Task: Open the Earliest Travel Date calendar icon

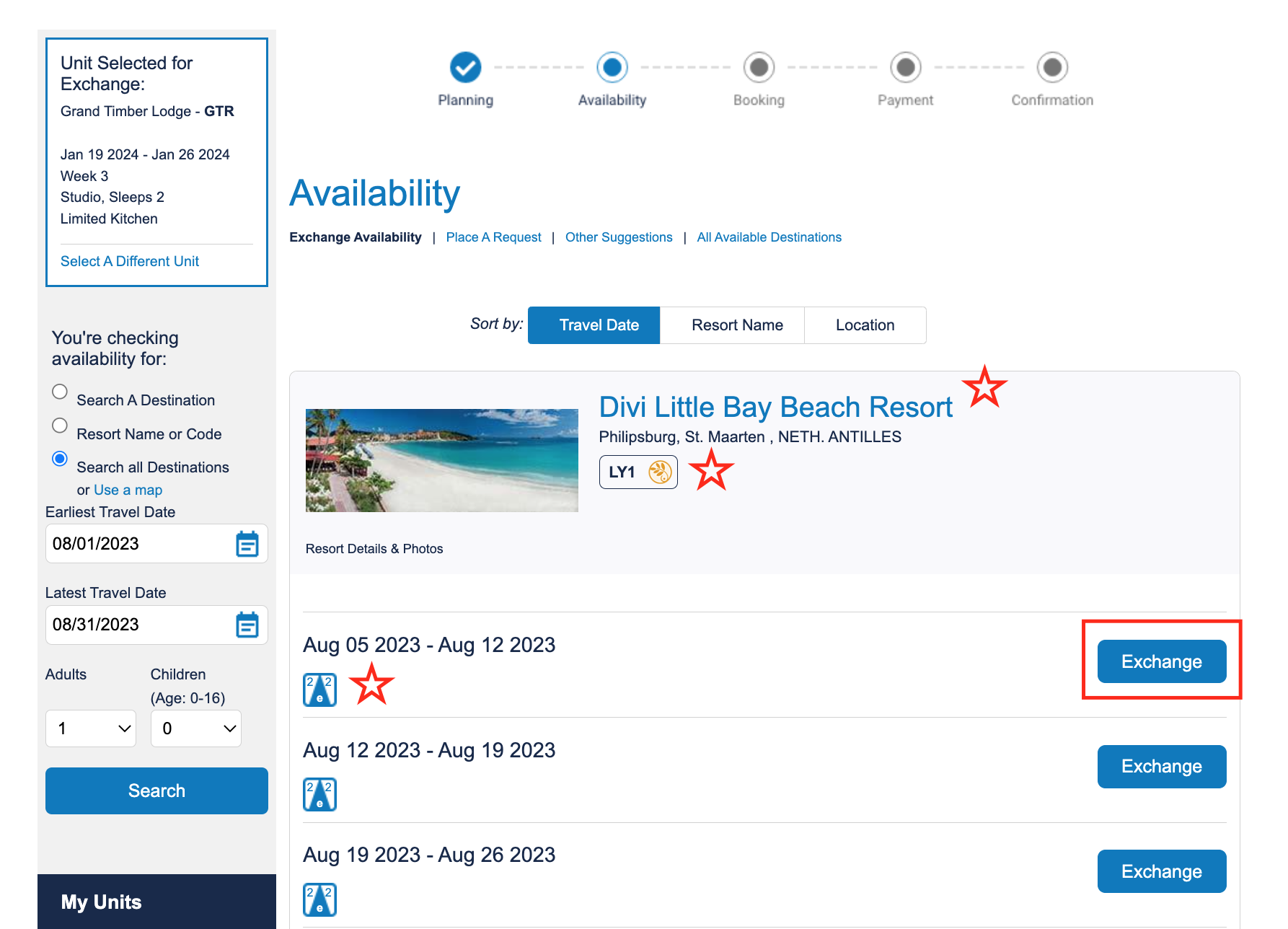Action: [x=247, y=544]
